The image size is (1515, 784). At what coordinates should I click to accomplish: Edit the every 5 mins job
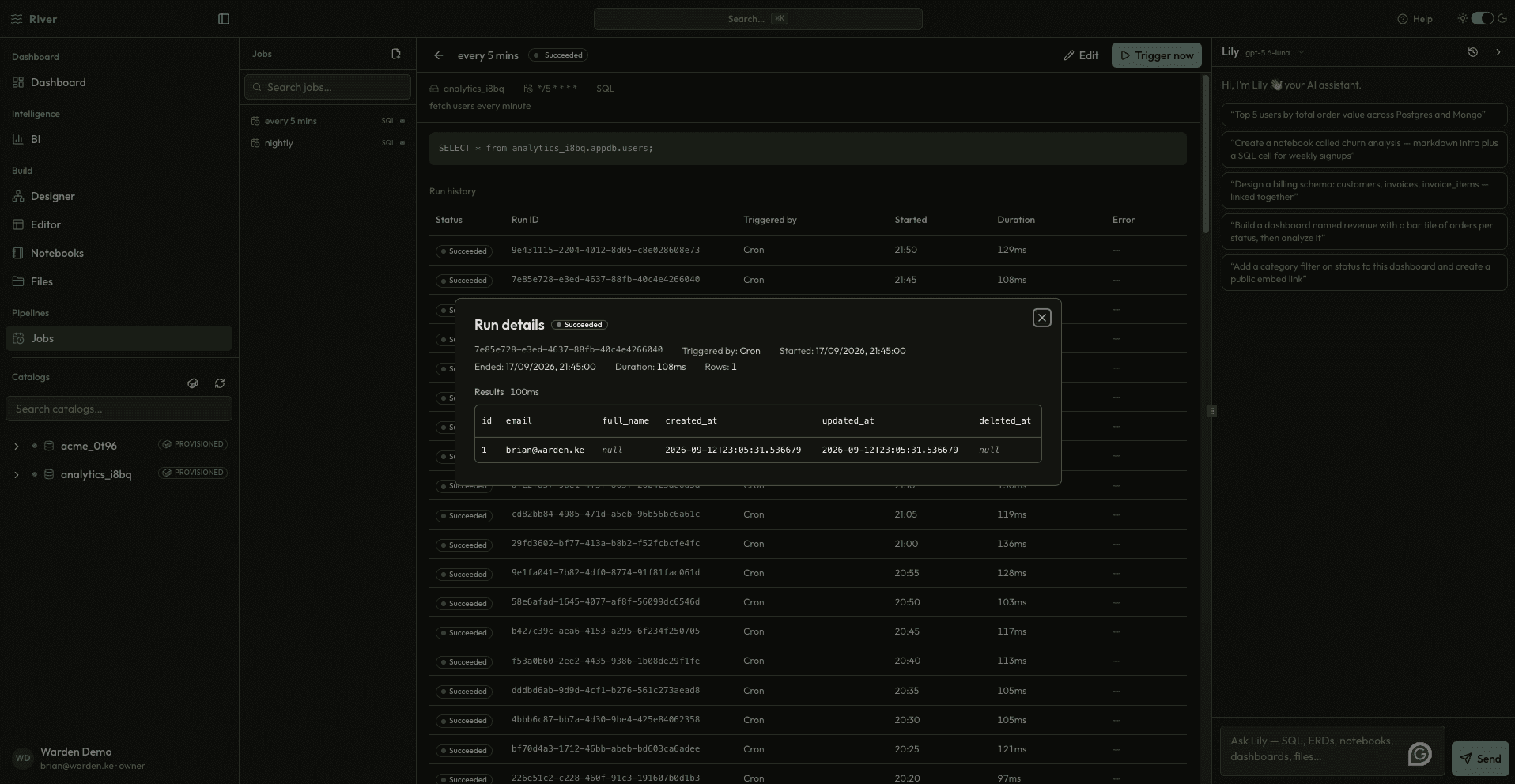pos(1081,55)
